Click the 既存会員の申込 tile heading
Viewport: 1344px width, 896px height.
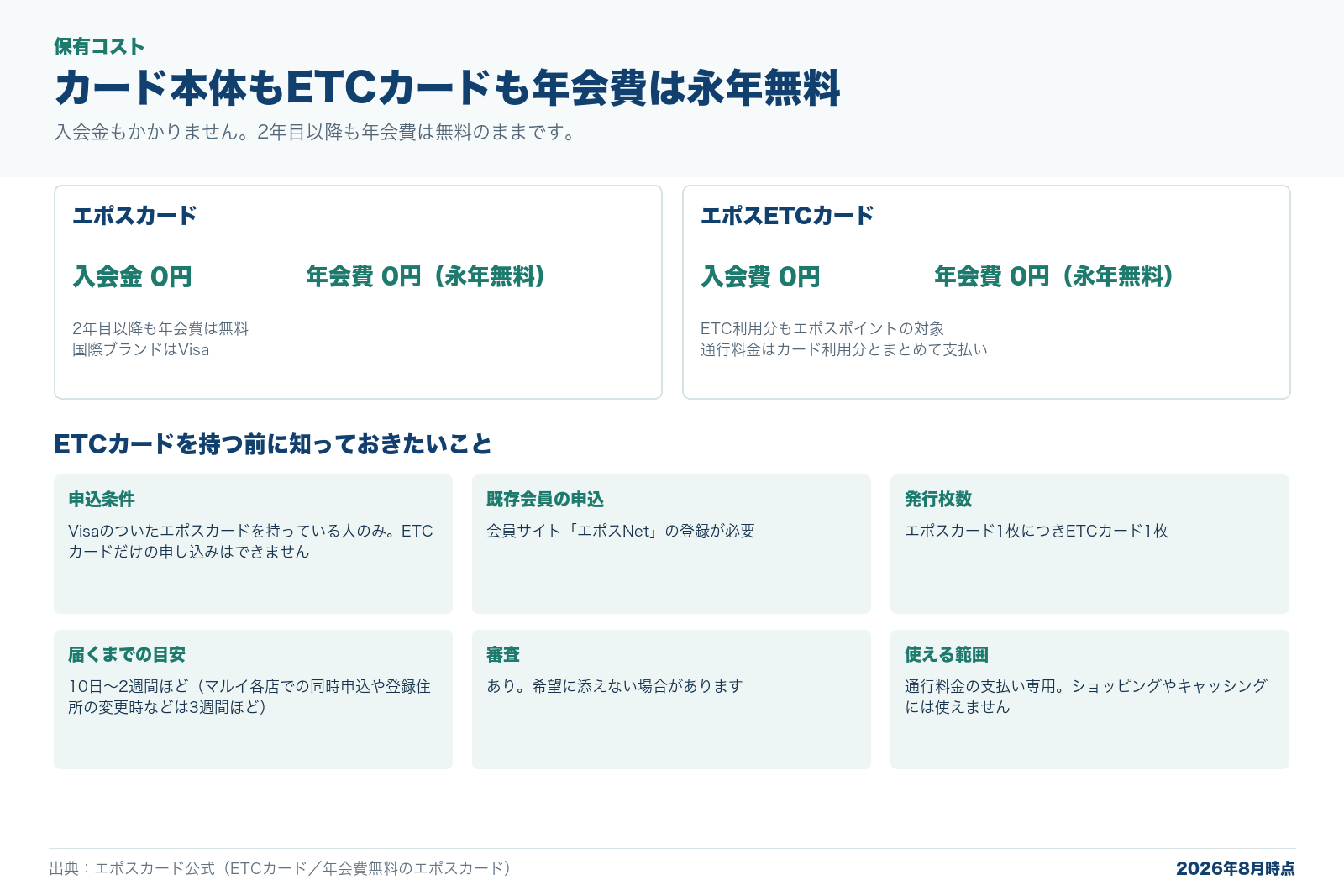pos(545,500)
